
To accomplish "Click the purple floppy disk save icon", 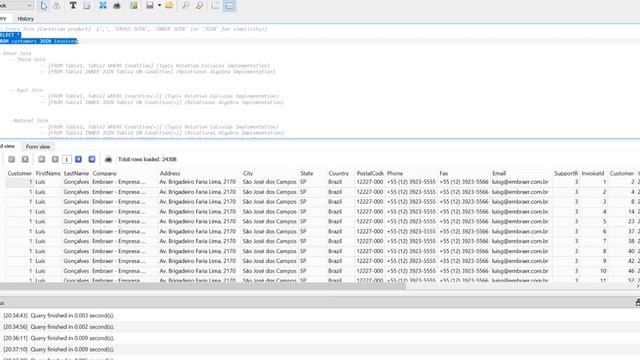I will pyautogui.click(x=150, y=6).
